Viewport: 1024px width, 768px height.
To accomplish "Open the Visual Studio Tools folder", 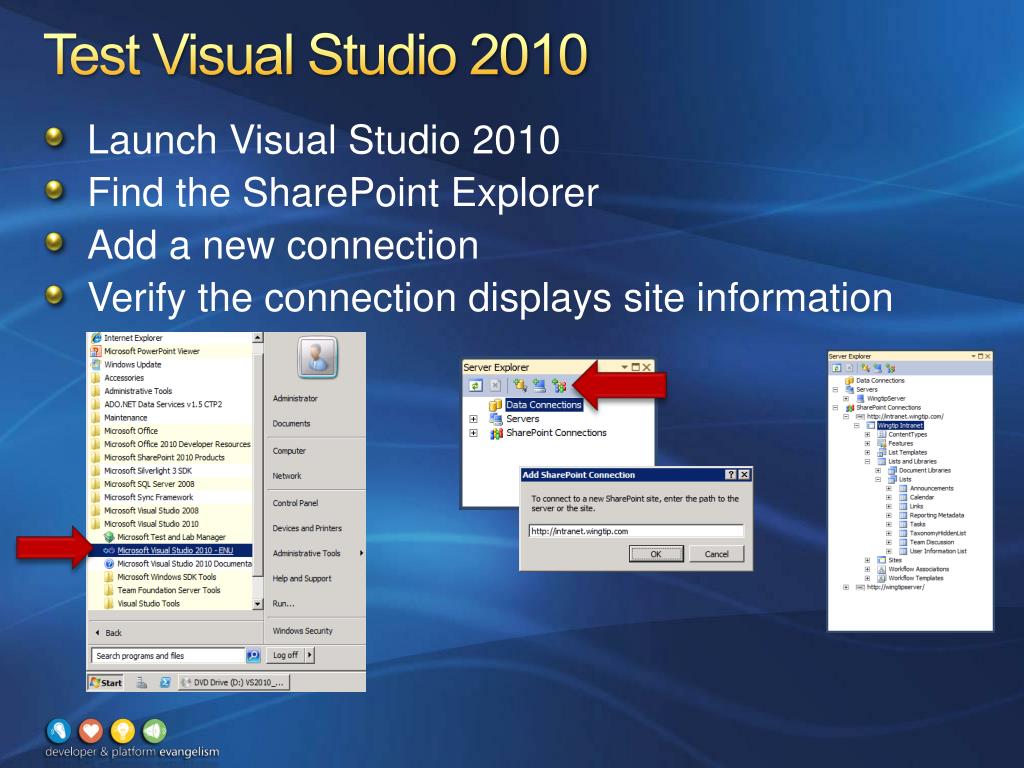I will [142, 603].
